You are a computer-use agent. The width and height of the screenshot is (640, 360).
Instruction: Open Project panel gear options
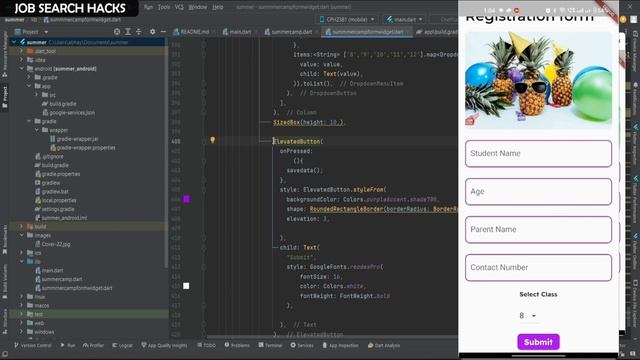tap(152, 31)
